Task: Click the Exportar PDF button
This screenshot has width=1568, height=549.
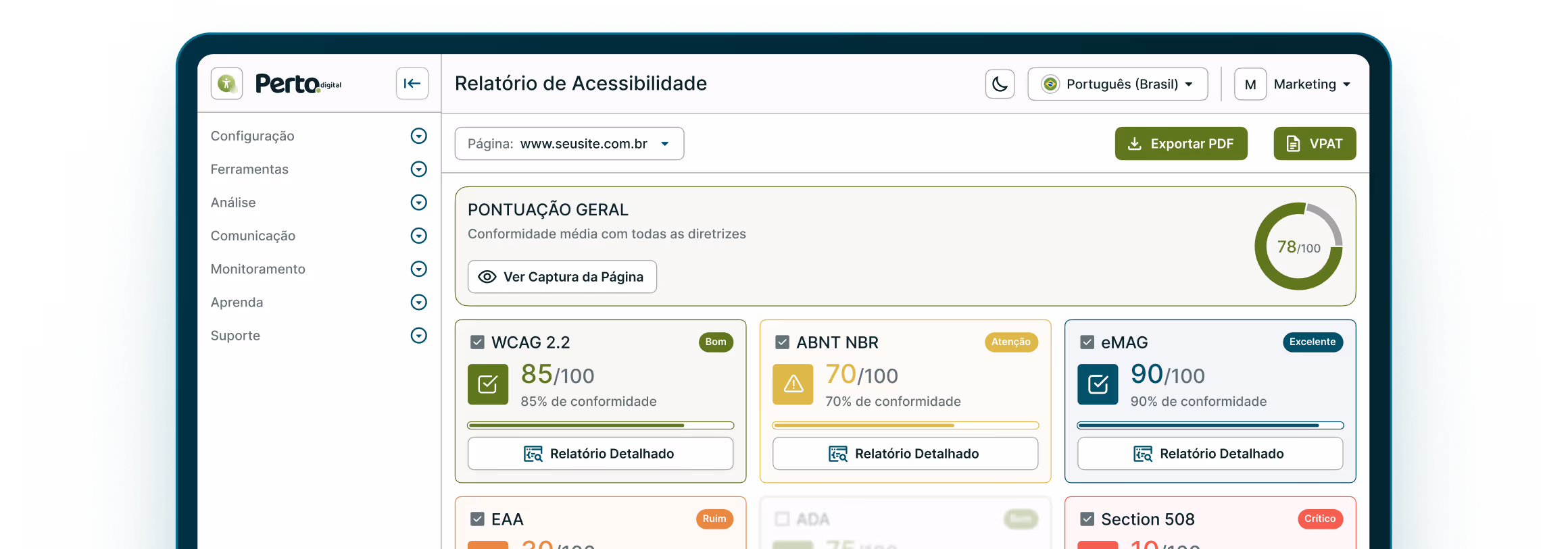Action: tap(1181, 144)
